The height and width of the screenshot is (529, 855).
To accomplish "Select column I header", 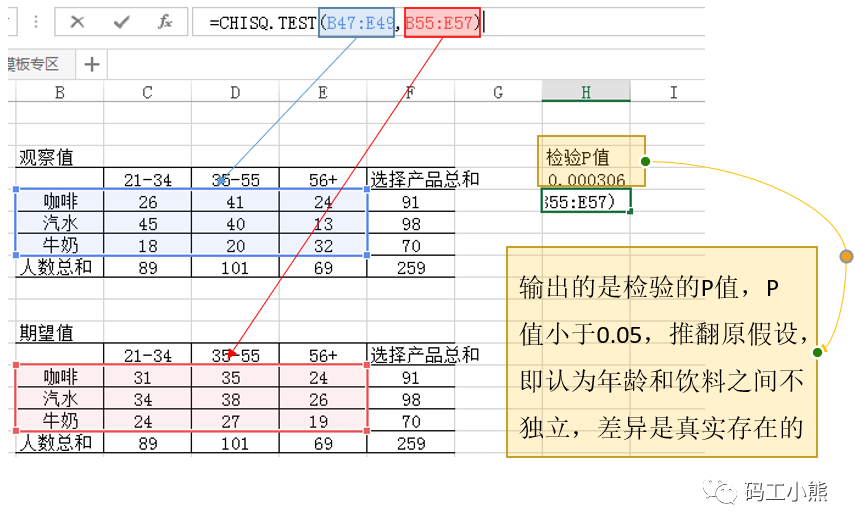I will pos(674,93).
